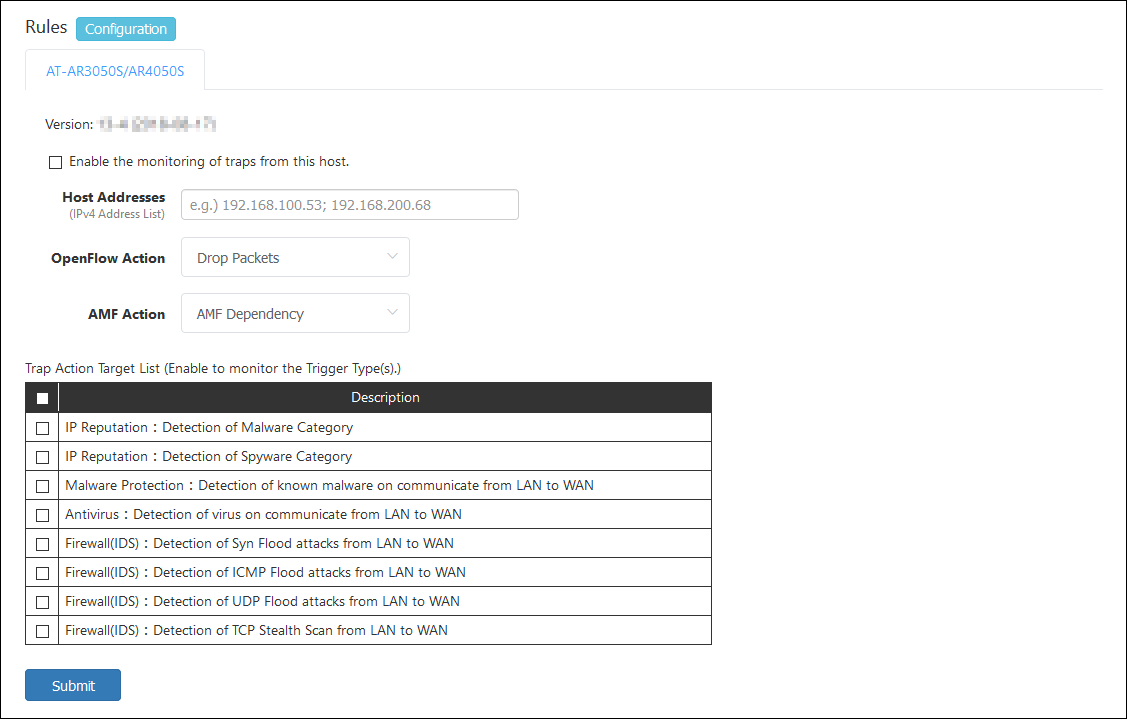Check the ICMP Flood attacks checkbox
Viewport: 1127px width, 719px height.
[x=42, y=573]
